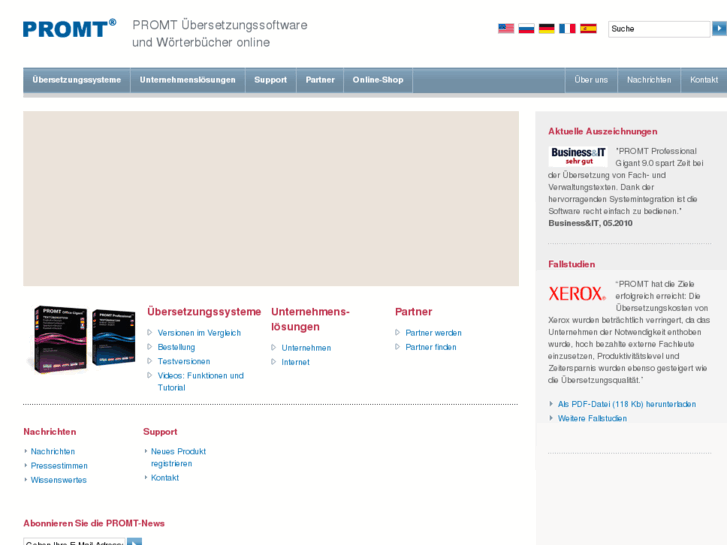727x545 pixels.
Task: Open Versionen im Vergleich link
Action: pyautogui.click(x=199, y=333)
